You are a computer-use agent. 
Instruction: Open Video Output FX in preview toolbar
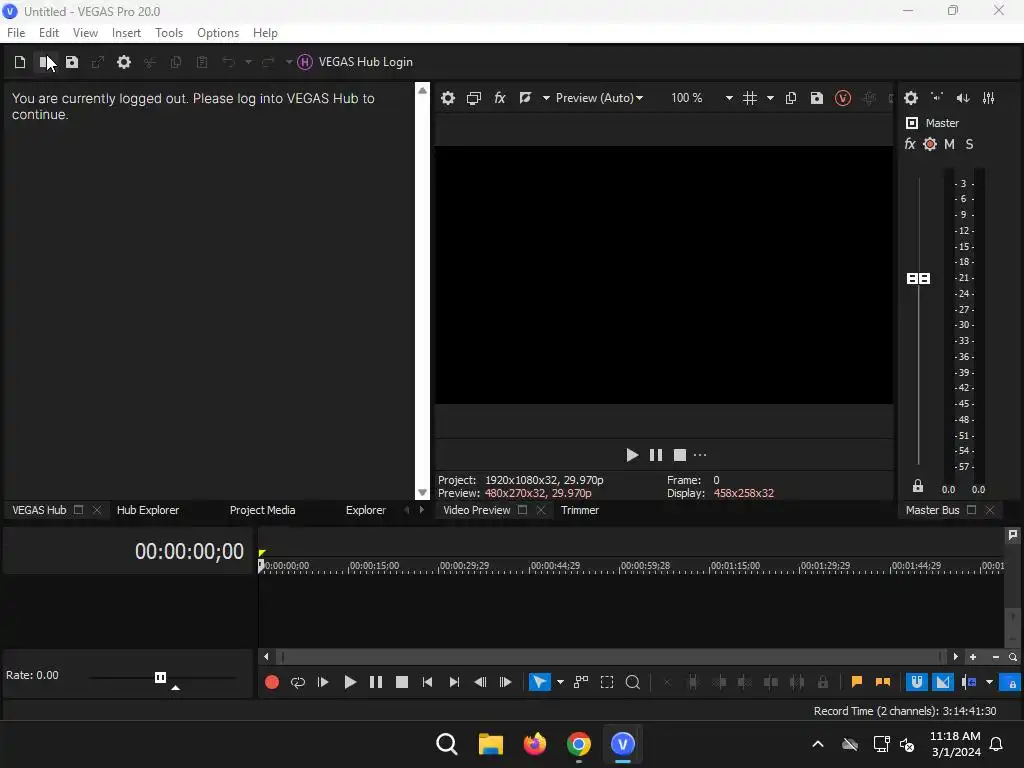500,98
